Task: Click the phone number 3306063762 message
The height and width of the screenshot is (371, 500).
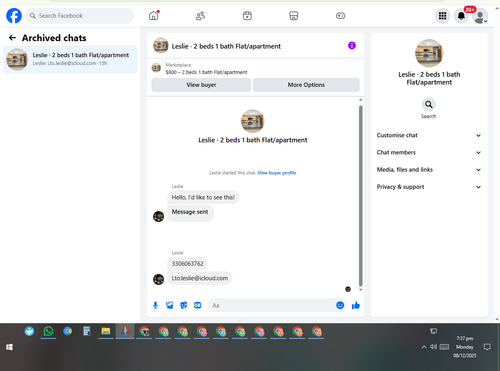Action: pyautogui.click(x=187, y=264)
